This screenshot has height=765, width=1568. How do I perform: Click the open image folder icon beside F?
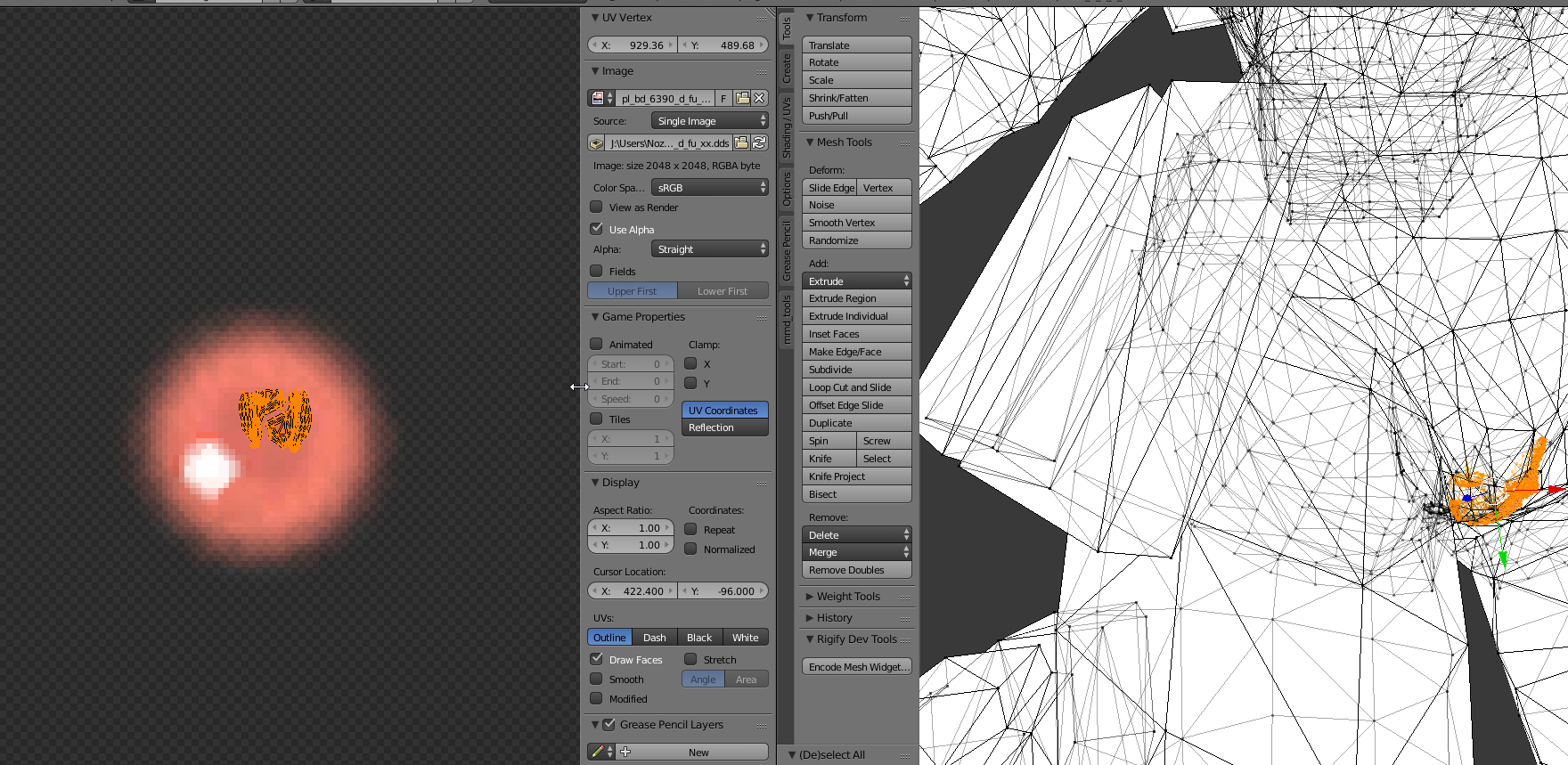[x=742, y=98]
